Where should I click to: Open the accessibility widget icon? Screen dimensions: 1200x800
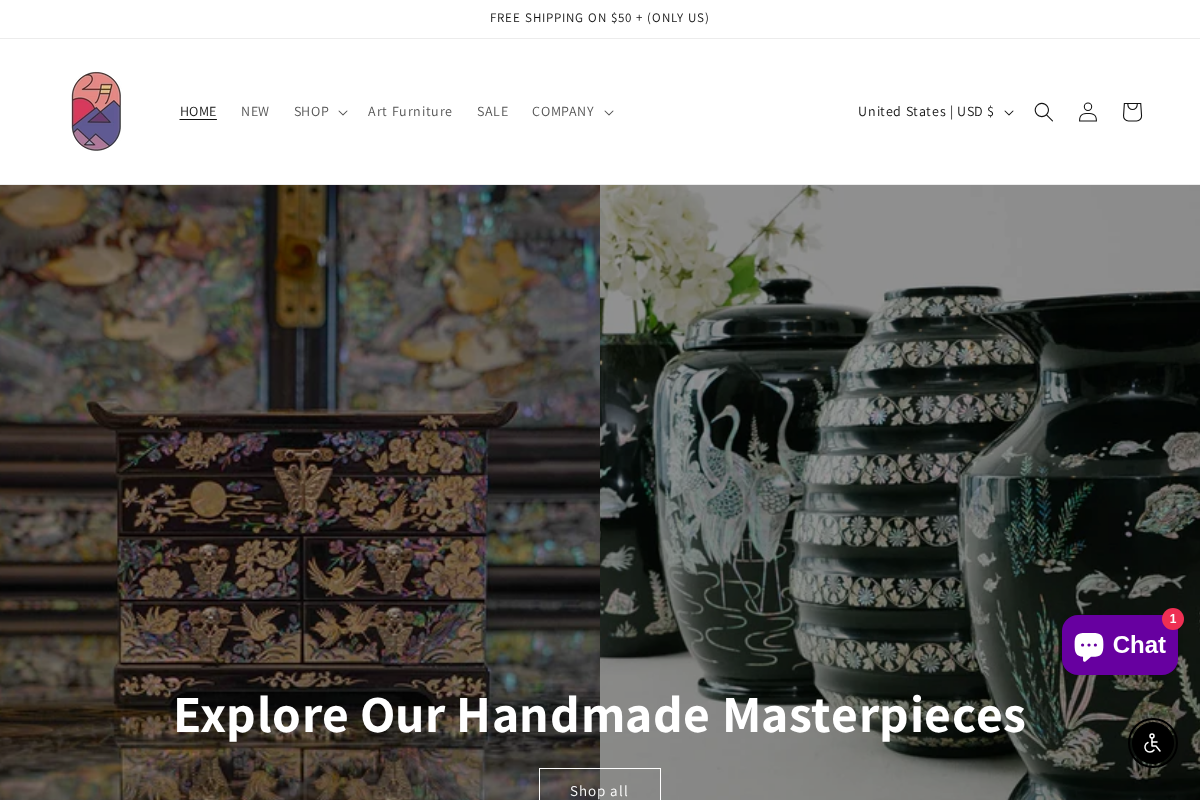(x=1152, y=743)
